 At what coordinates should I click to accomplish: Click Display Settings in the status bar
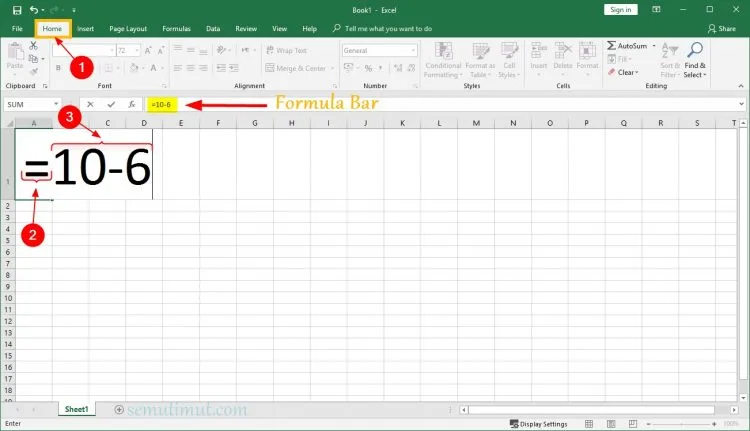point(539,424)
